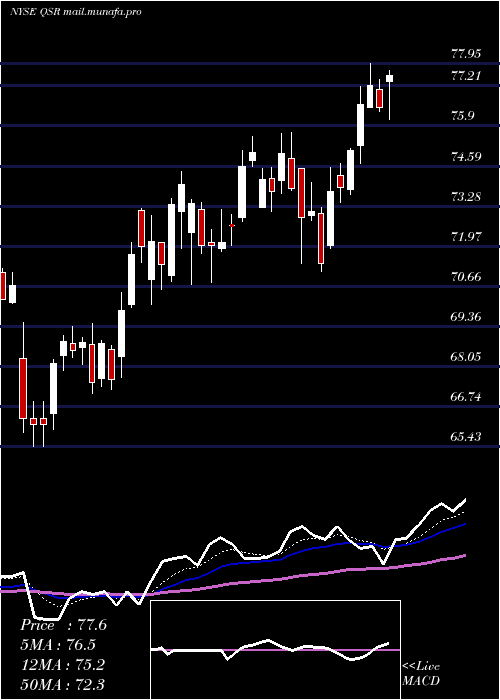This screenshot has height=700, width=500.
Task: Click the 68.05 price level label
Action: coord(466,357)
